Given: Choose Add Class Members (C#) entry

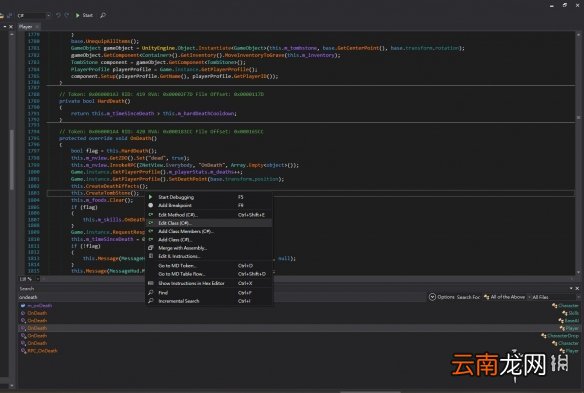Looking at the screenshot, I should (x=209, y=231).
